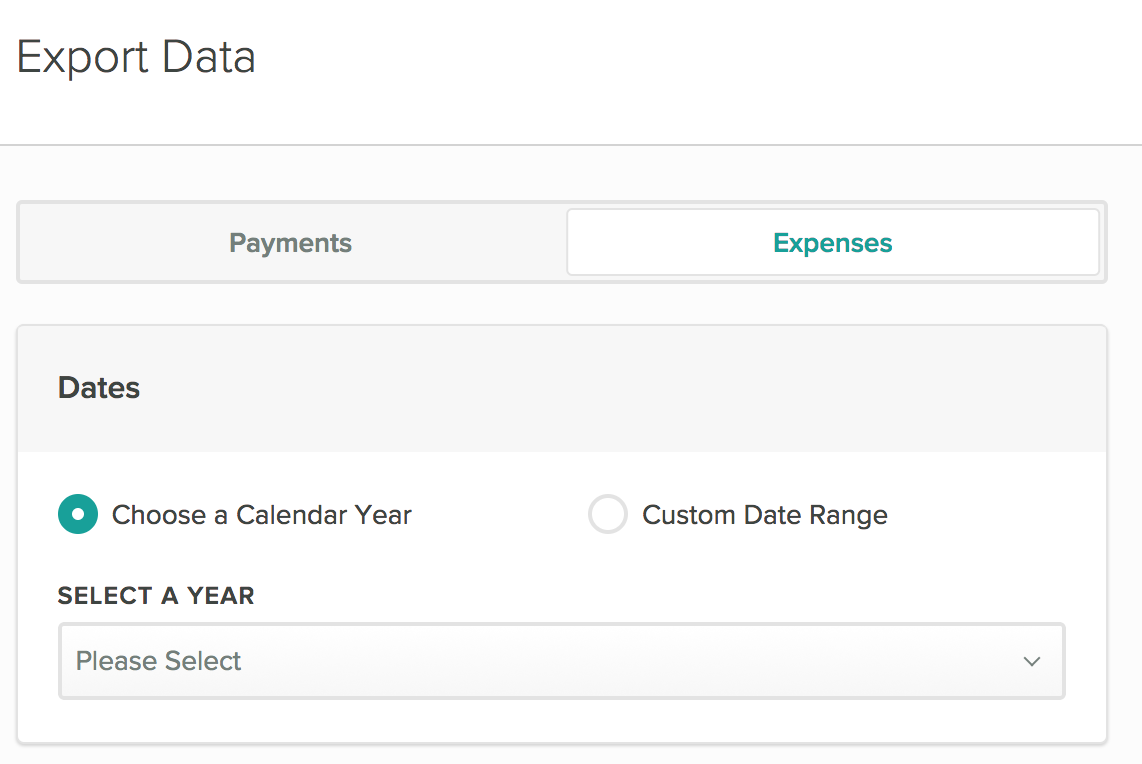Click the Custom Date Range label text

765,515
